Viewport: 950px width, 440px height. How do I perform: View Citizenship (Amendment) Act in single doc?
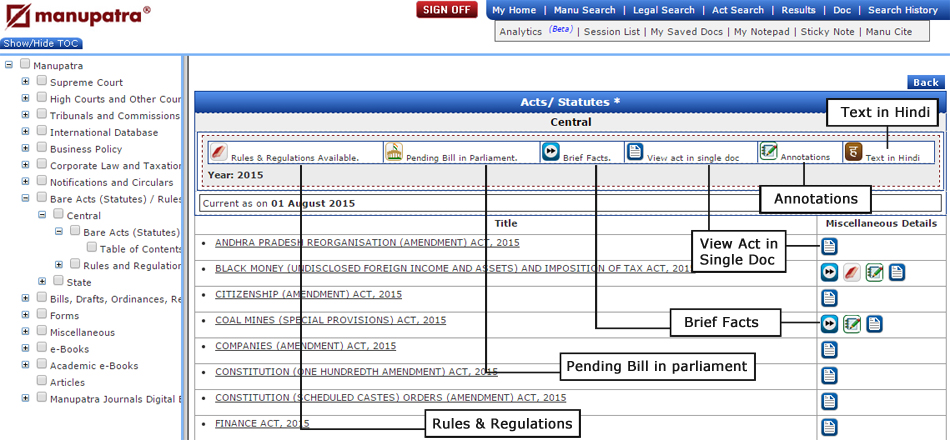coord(829,298)
